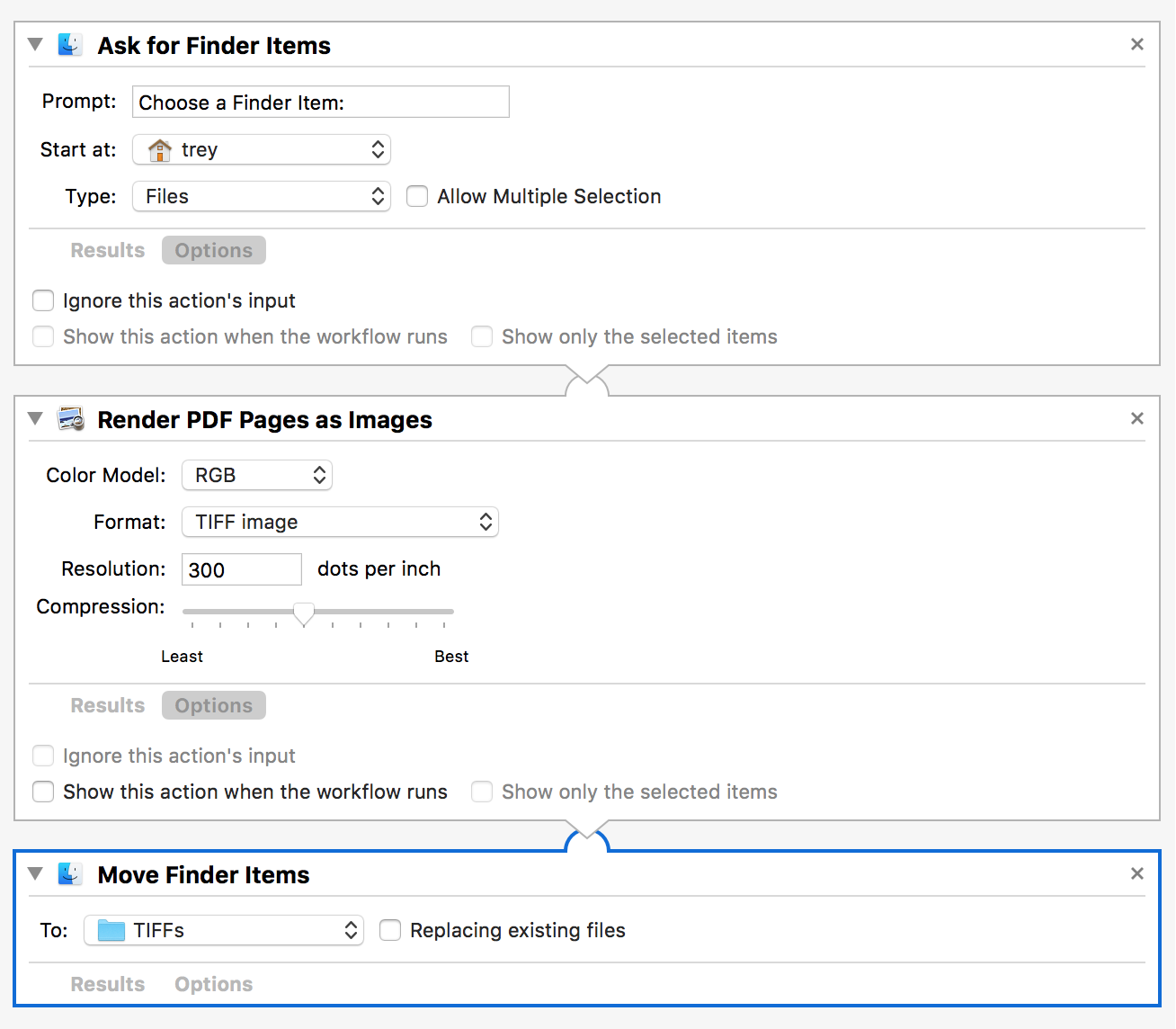Click the Resolution input field

[241, 569]
